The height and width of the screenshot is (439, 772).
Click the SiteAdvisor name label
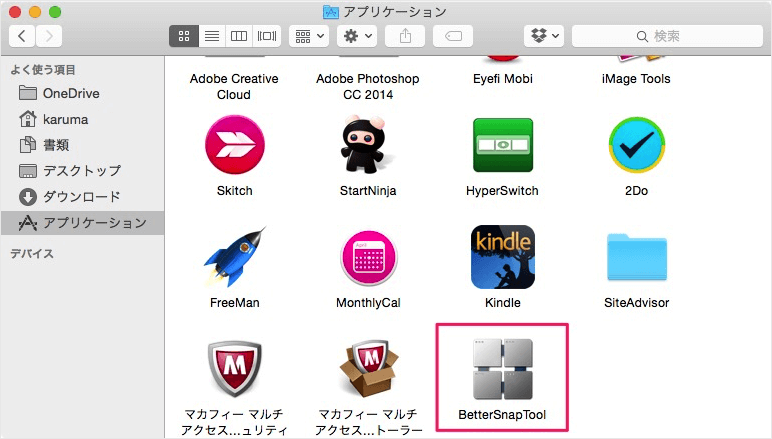tap(637, 303)
